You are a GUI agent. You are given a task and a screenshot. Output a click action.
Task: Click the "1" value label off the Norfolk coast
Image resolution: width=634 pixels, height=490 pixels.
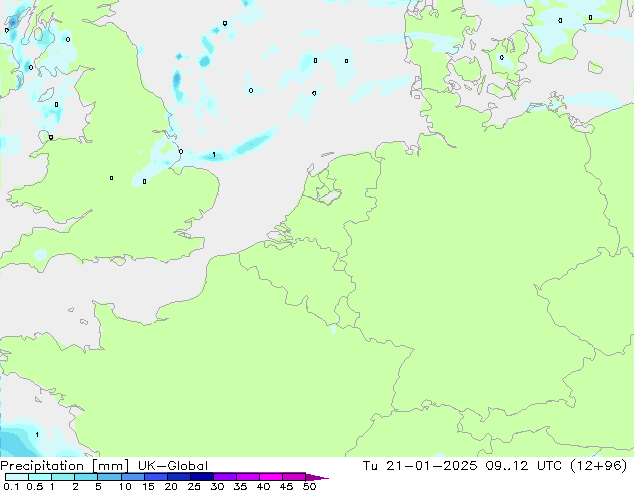(x=214, y=155)
